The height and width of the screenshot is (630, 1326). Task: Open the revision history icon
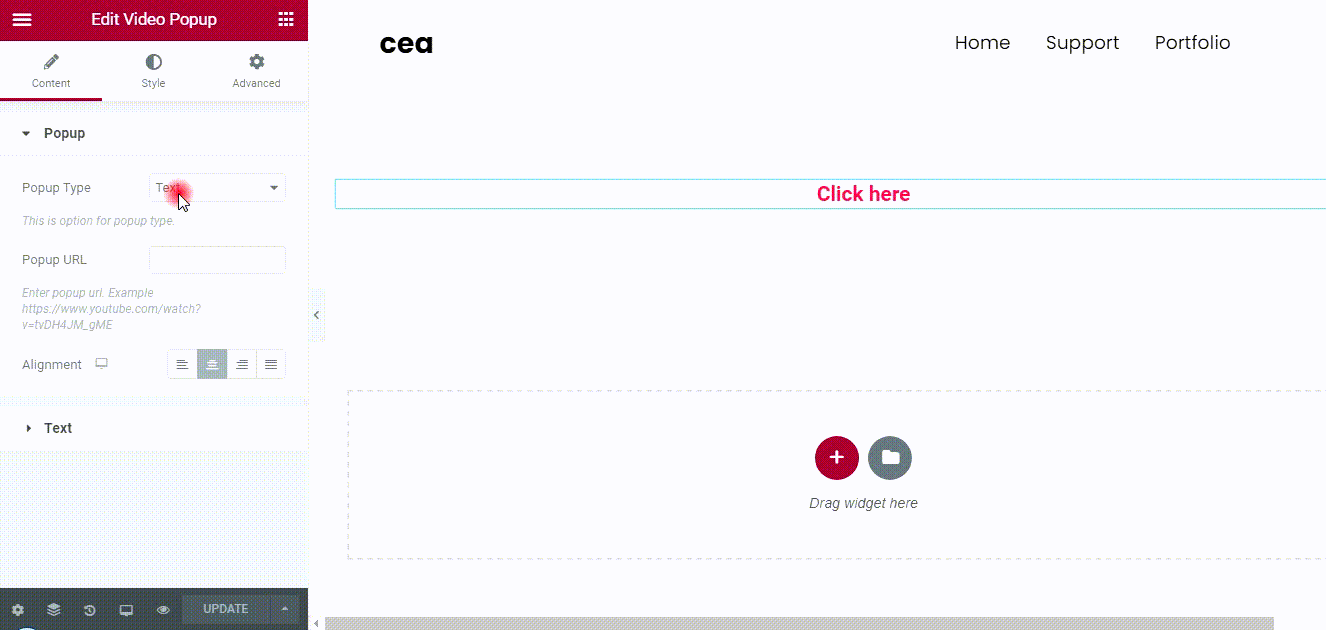coord(90,609)
